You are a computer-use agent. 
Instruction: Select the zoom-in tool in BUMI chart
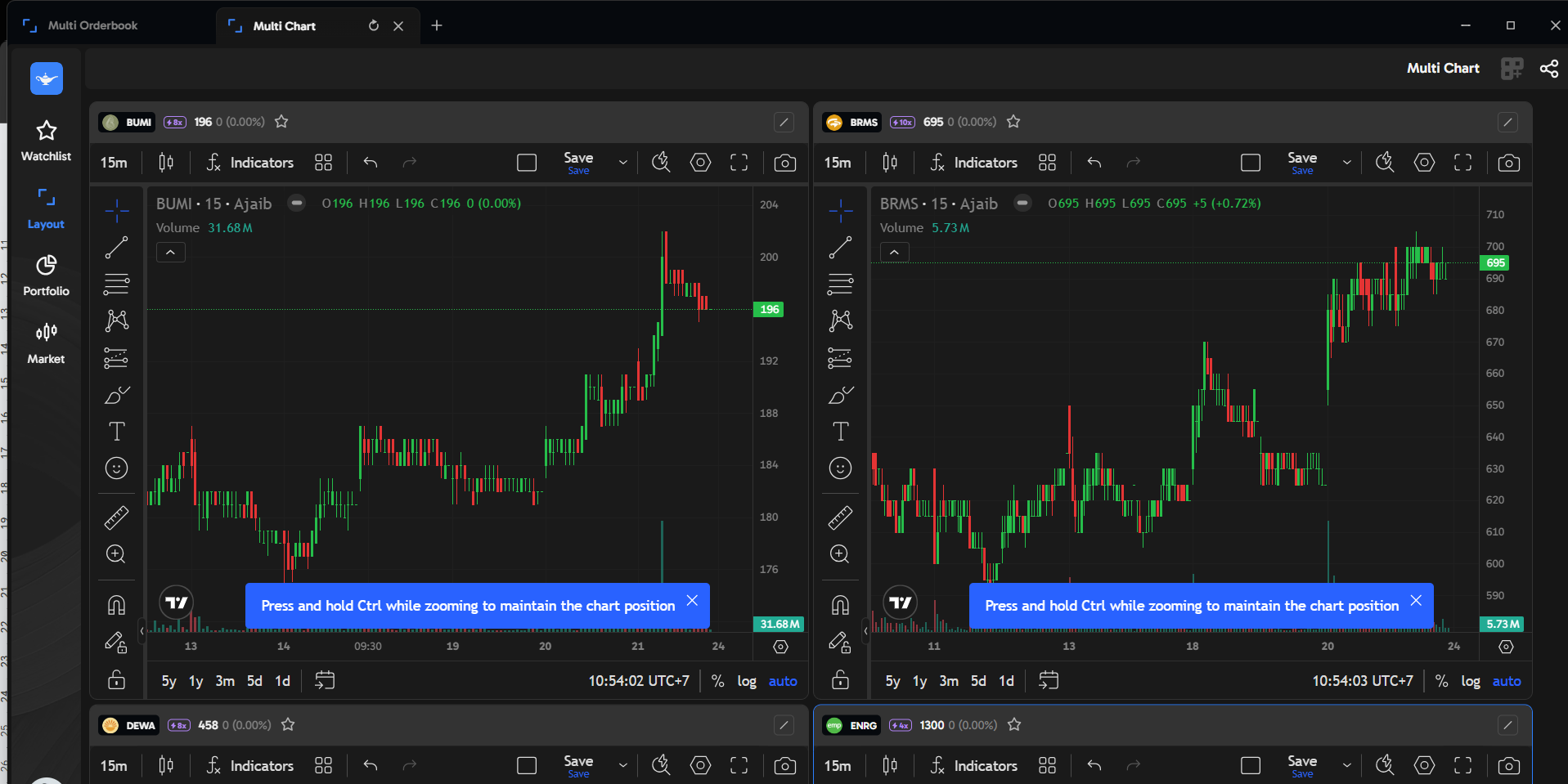click(116, 554)
